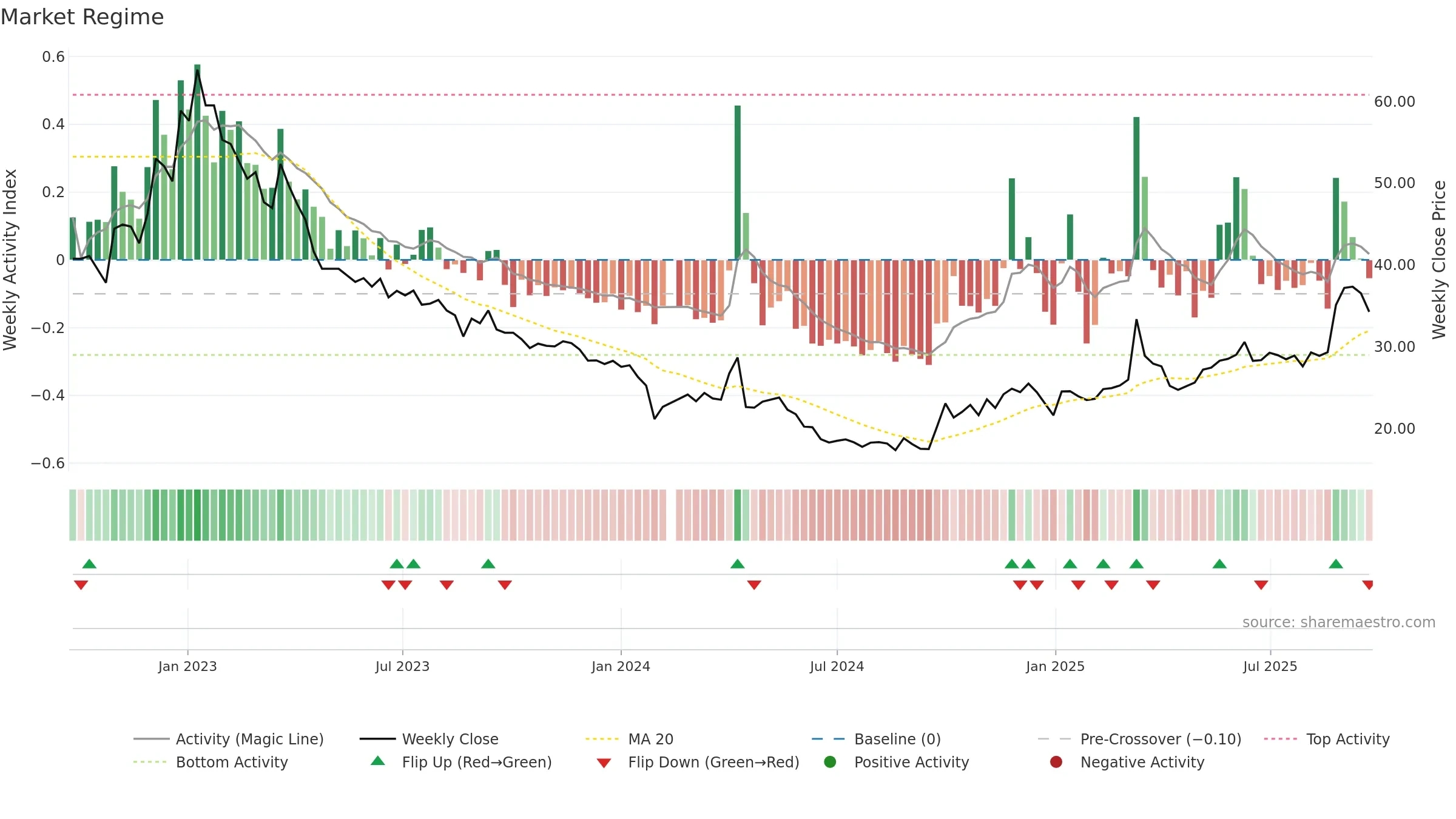Toggle Pre-Crossover (−0.10) legend entry
Viewport: 1456px width, 819px height.
click(1139, 739)
